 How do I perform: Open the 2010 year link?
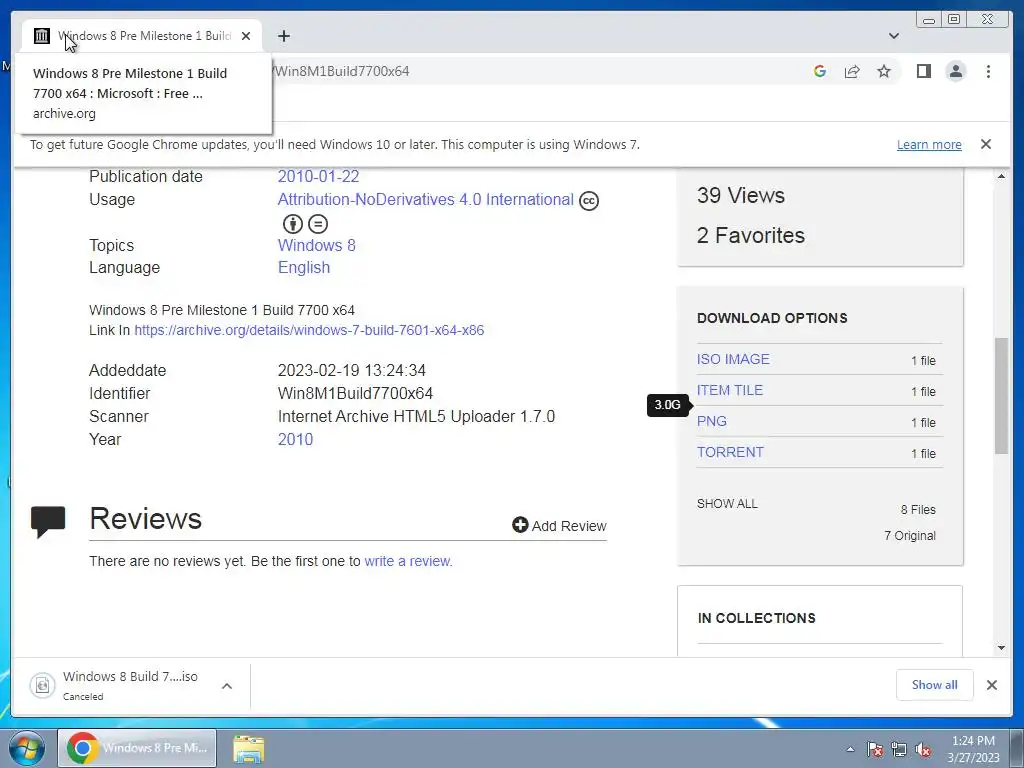[295, 439]
